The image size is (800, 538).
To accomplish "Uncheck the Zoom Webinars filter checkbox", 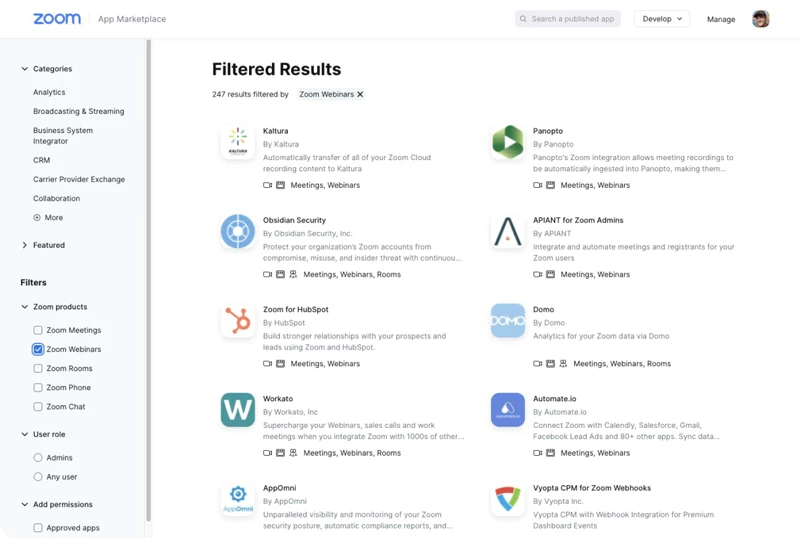I will click(38, 349).
